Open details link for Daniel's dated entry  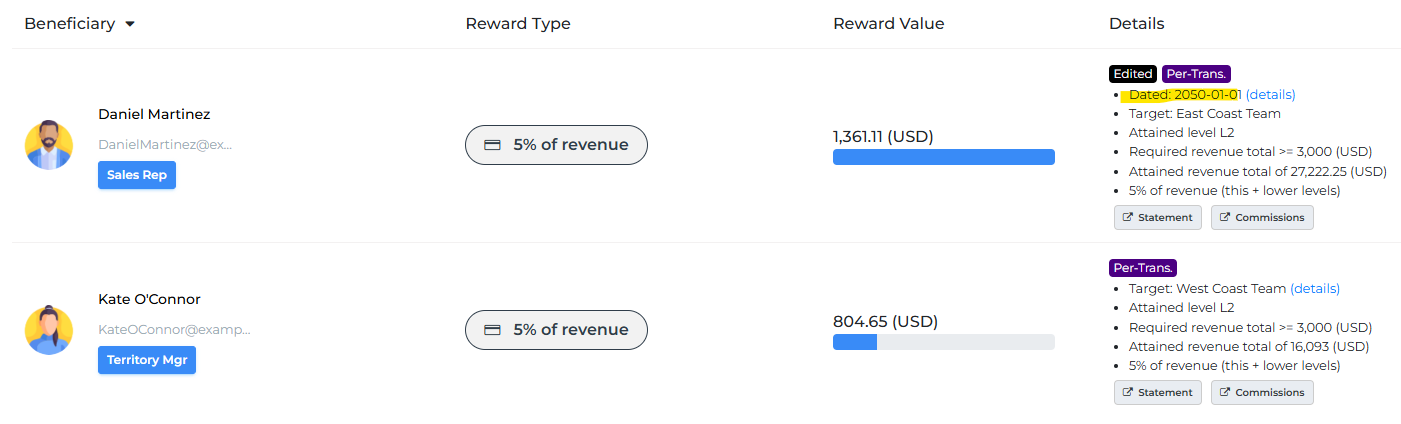[x=1270, y=95]
